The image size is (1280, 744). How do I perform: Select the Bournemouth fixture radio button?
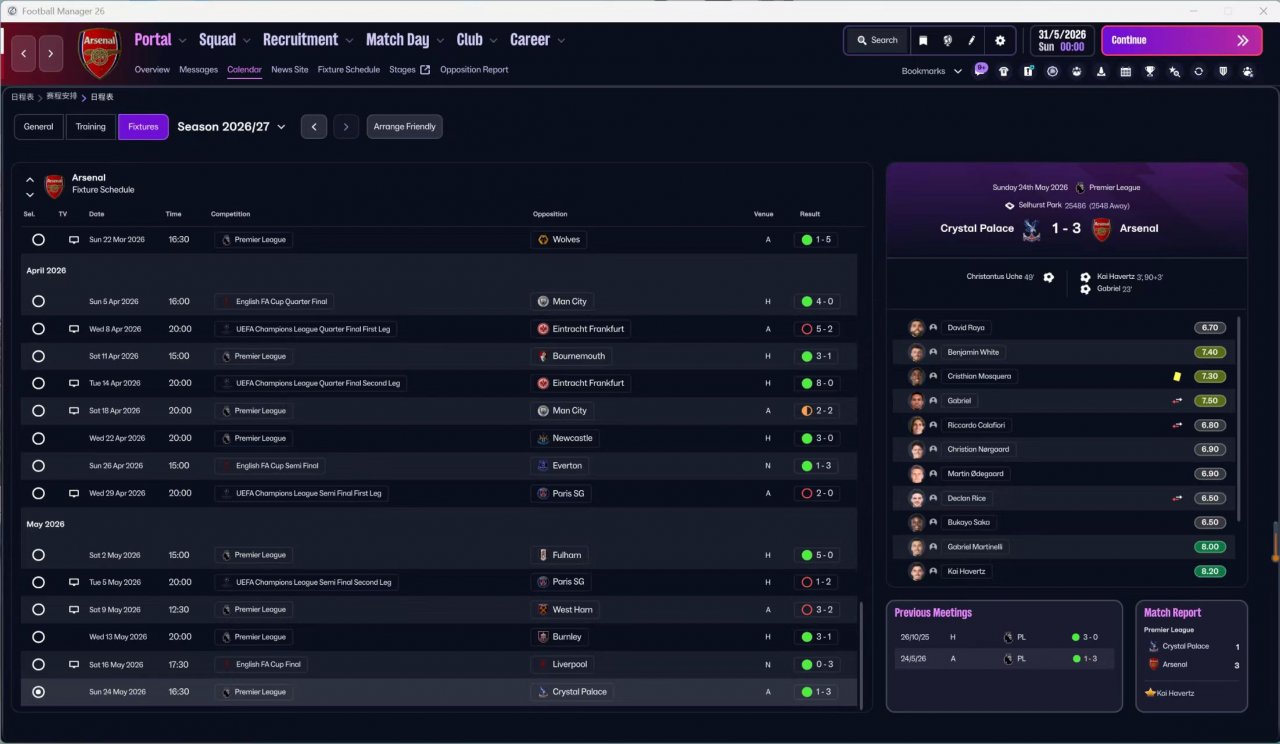[38, 356]
